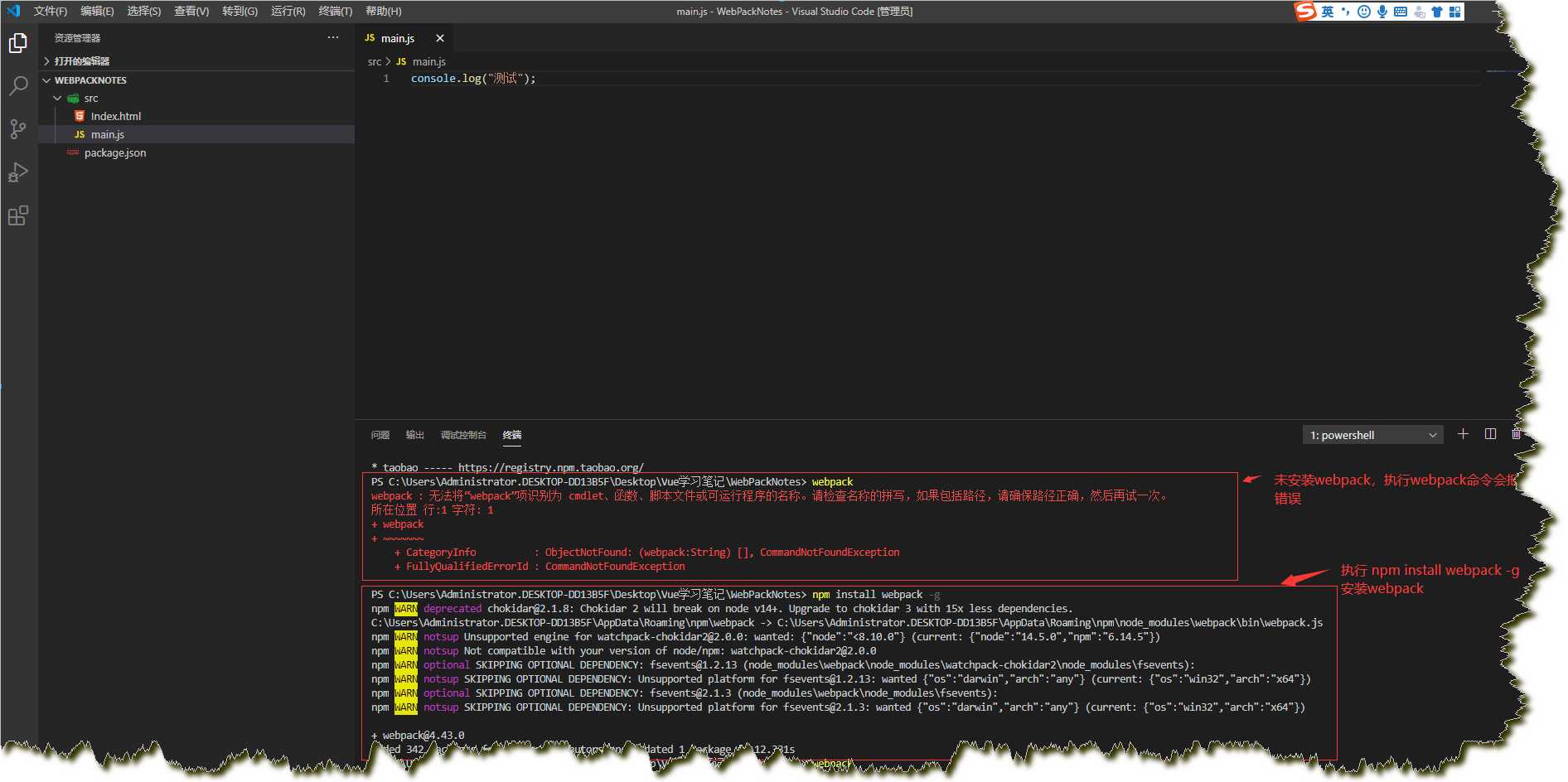Click line number 1 in editor gutter
The height and width of the screenshot is (782, 1568).
[x=386, y=78]
